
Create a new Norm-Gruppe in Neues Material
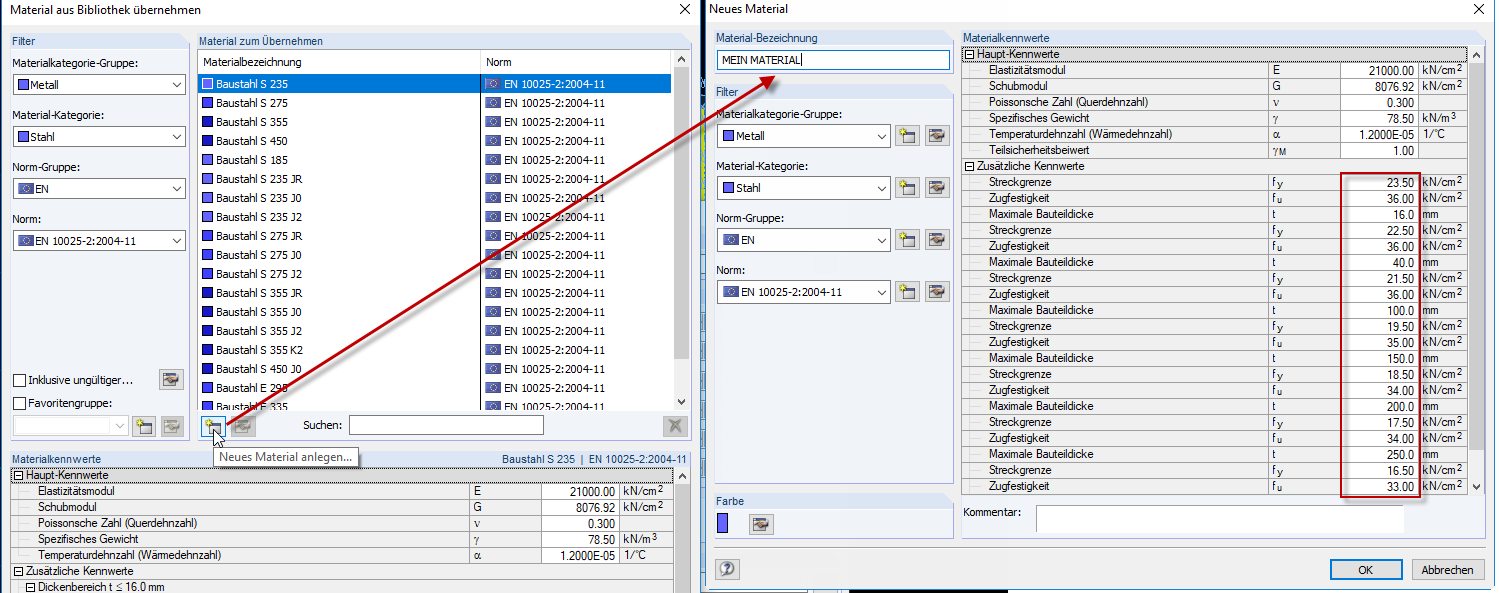coord(907,240)
